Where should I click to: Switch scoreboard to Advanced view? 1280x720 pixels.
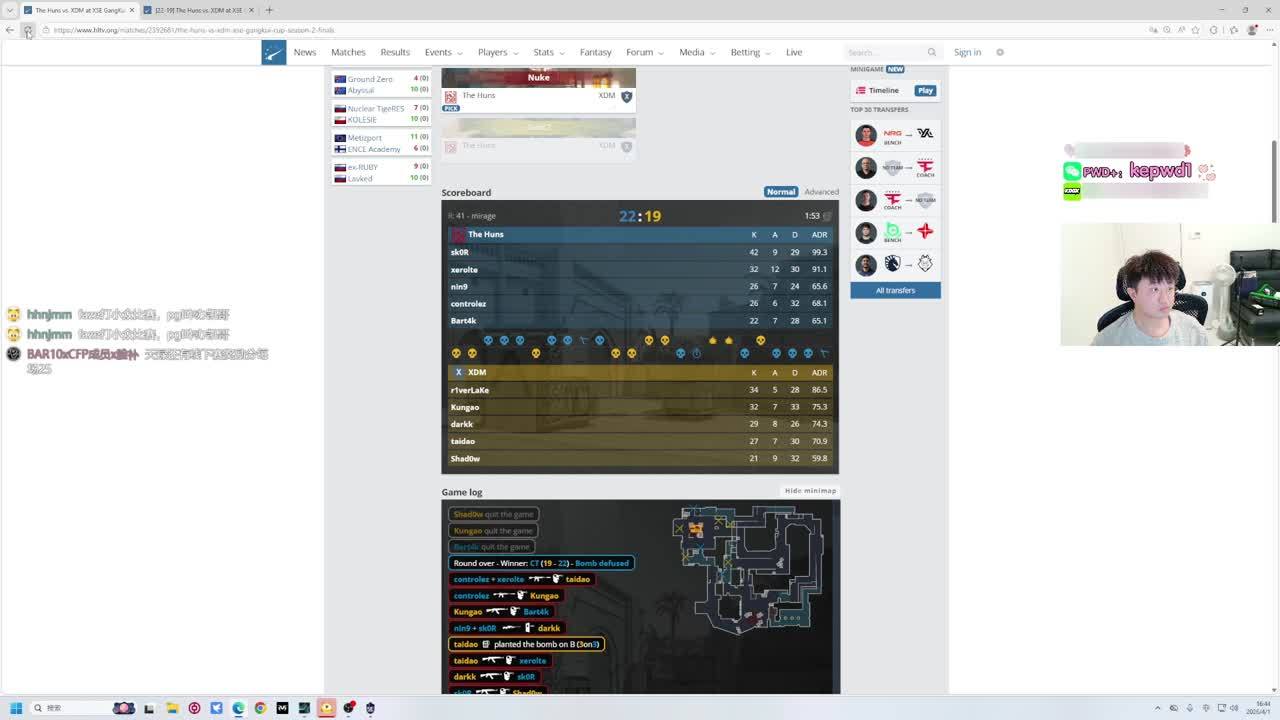[821, 192]
